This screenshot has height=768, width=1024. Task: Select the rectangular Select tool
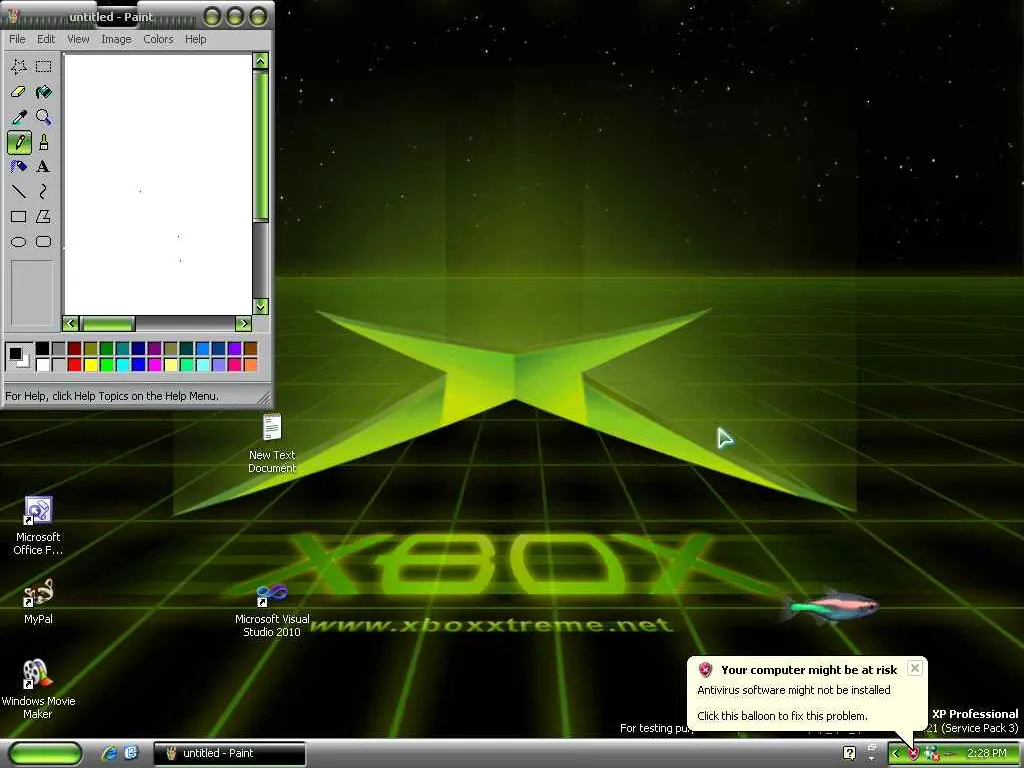(x=44, y=66)
